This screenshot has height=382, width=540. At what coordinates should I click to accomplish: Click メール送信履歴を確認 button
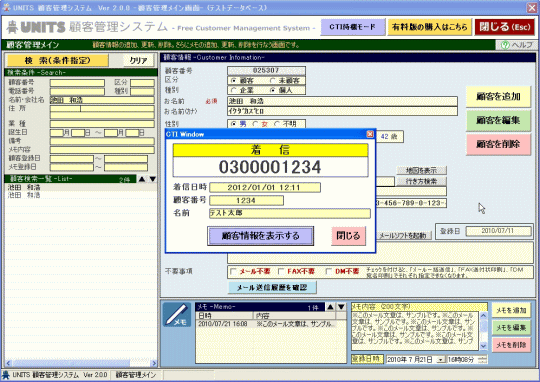coord(272,287)
